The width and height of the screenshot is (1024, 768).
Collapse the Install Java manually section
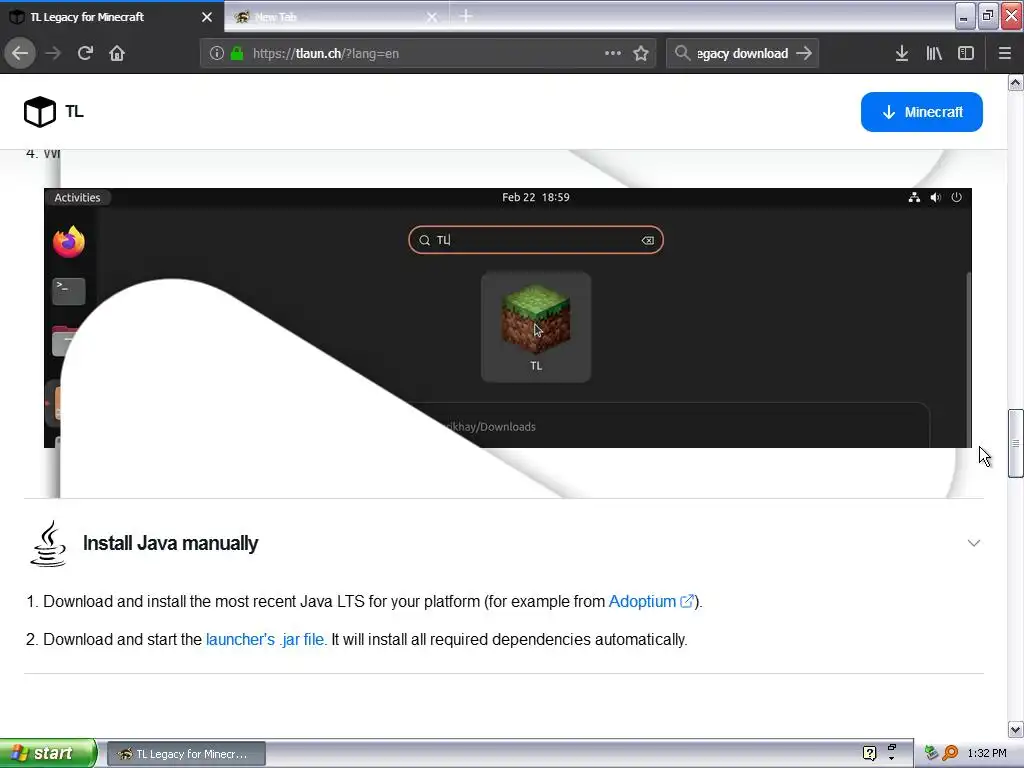tap(974, 543)
